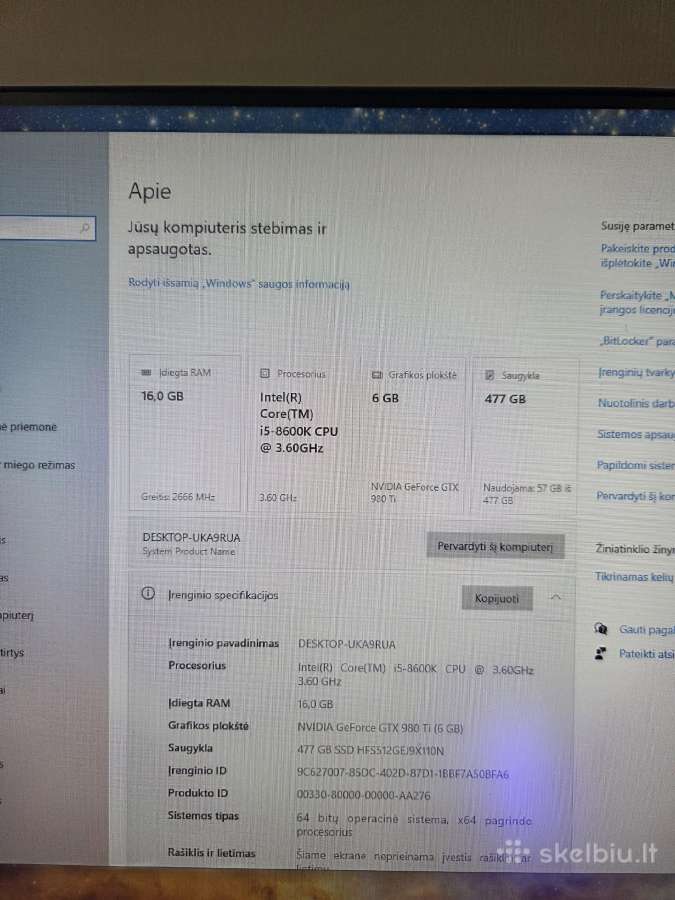The image size is (675, 900).
Task: Open Papildomi sistemos parametrai link
Action: coord(635,465)
